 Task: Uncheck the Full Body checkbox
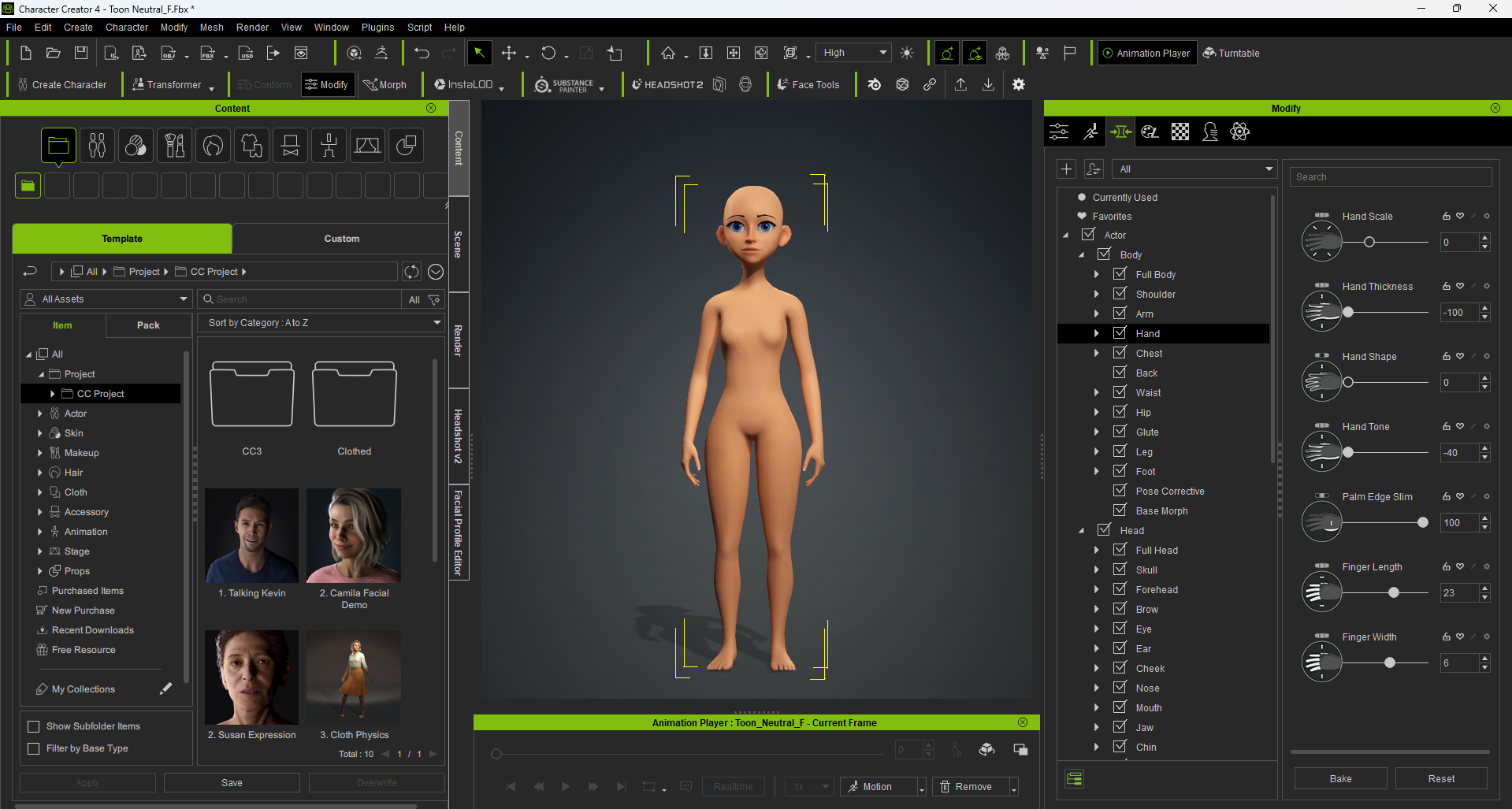1120,274
